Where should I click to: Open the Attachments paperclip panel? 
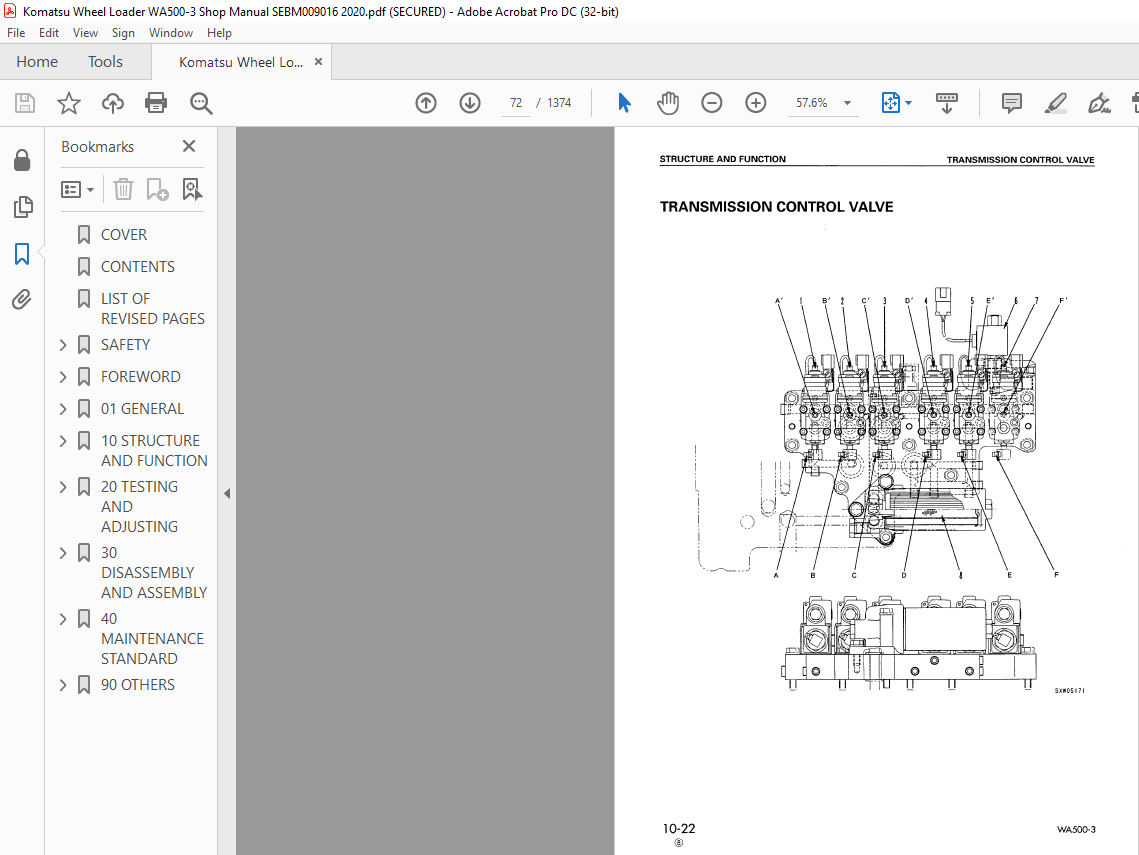point(22,299)
